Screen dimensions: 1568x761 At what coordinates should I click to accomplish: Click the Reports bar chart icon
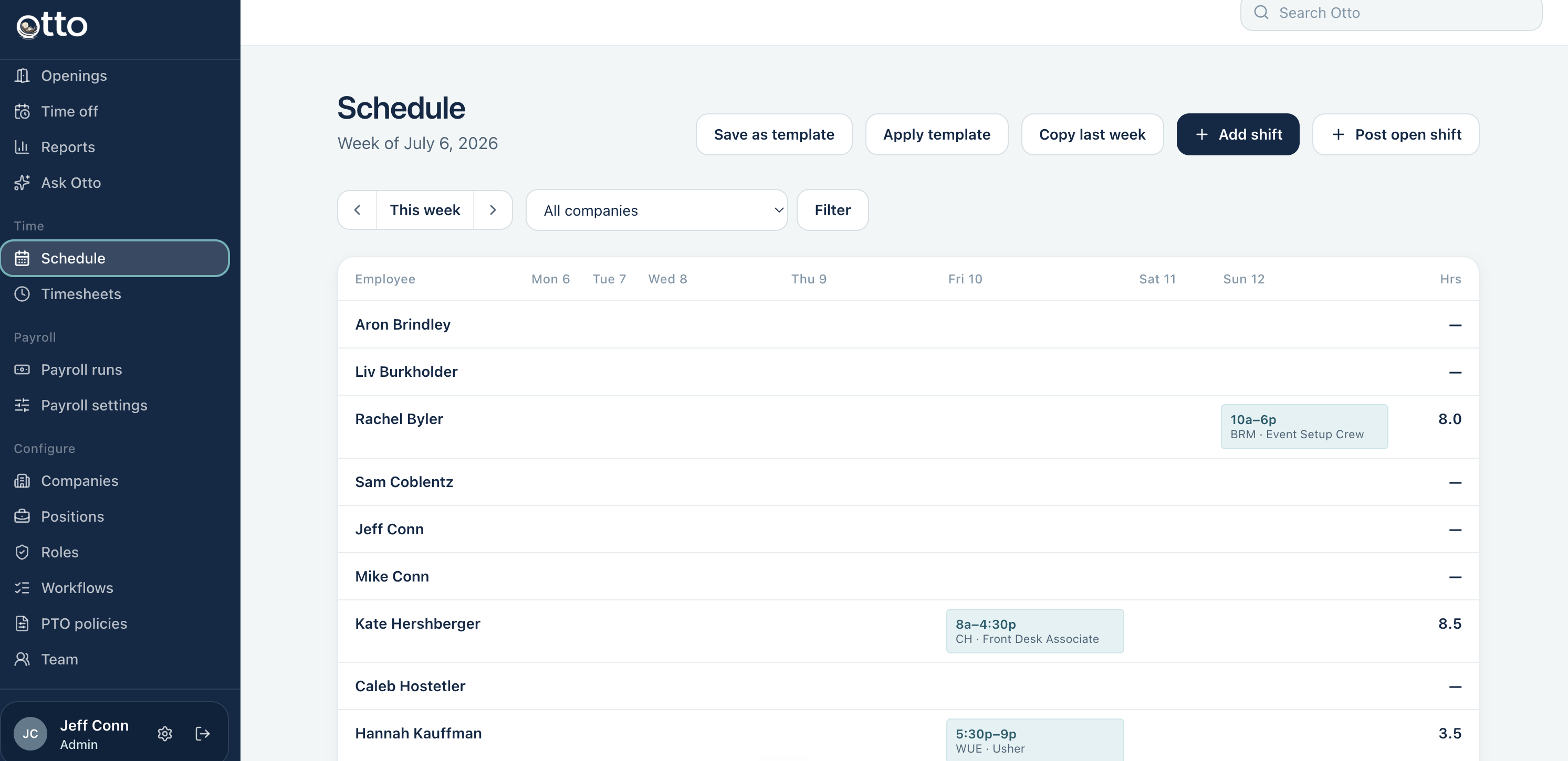(22, 146)
